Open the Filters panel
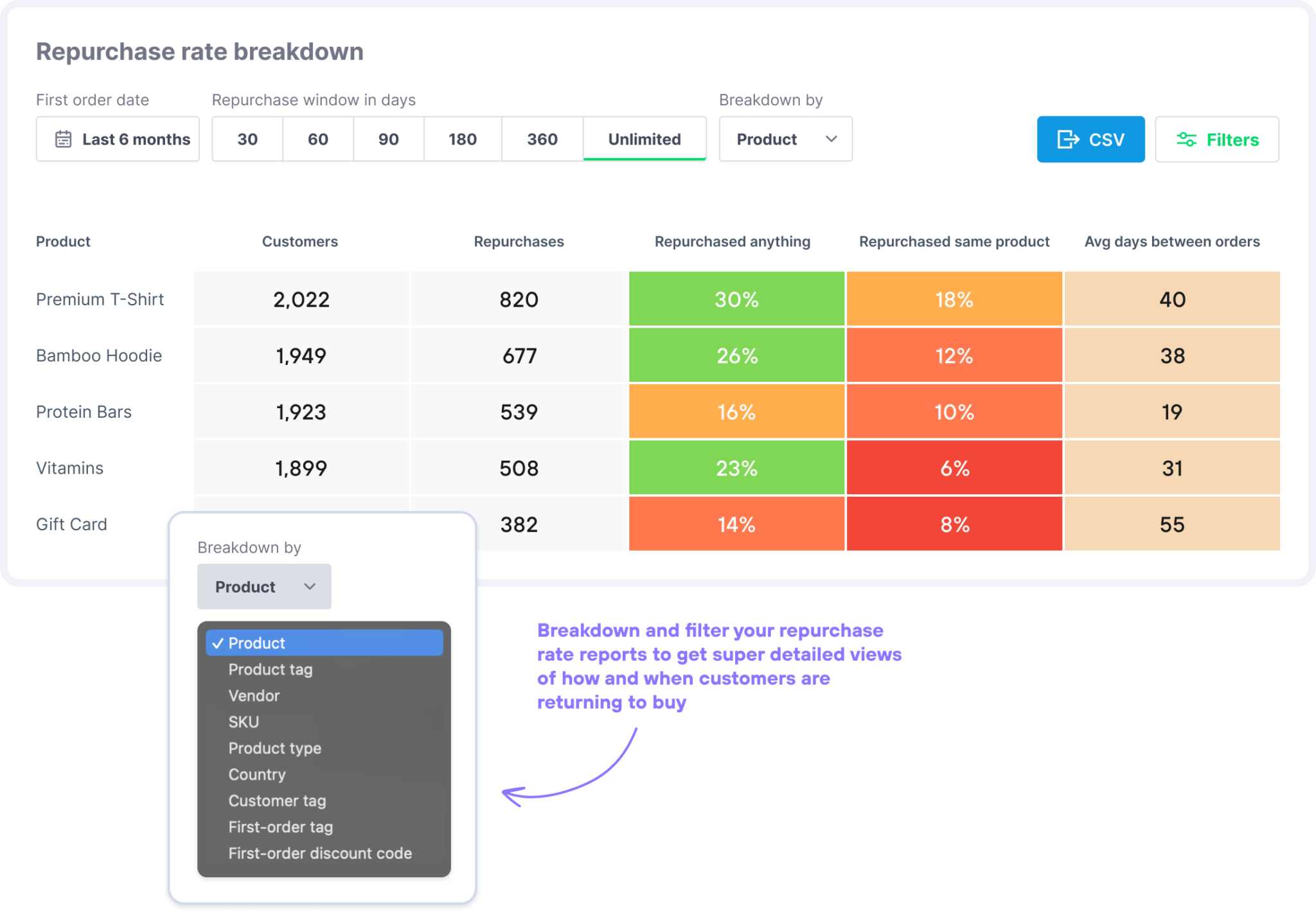Viewport: 1316px width, 912px height. (x=1216, y=139)
